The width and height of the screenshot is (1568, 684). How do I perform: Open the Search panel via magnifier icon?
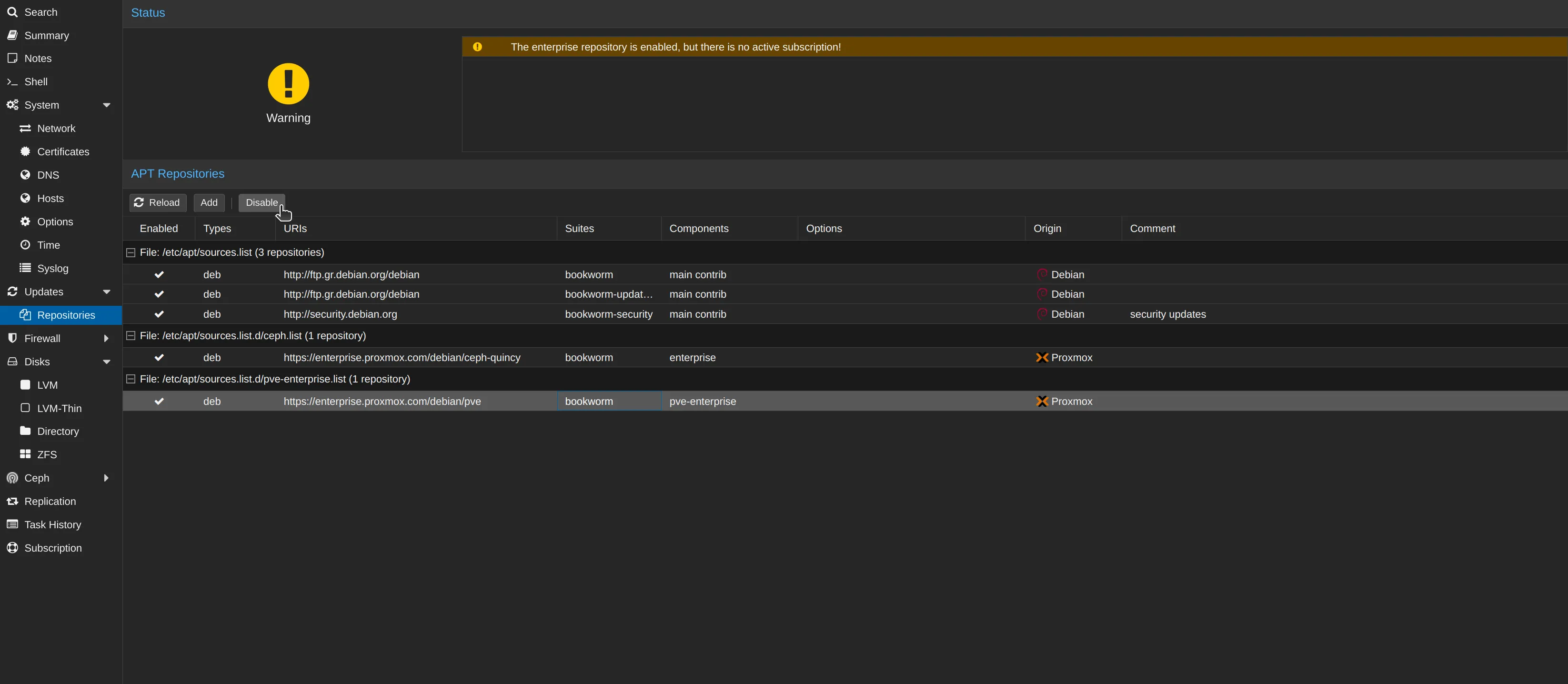(12, 11)
